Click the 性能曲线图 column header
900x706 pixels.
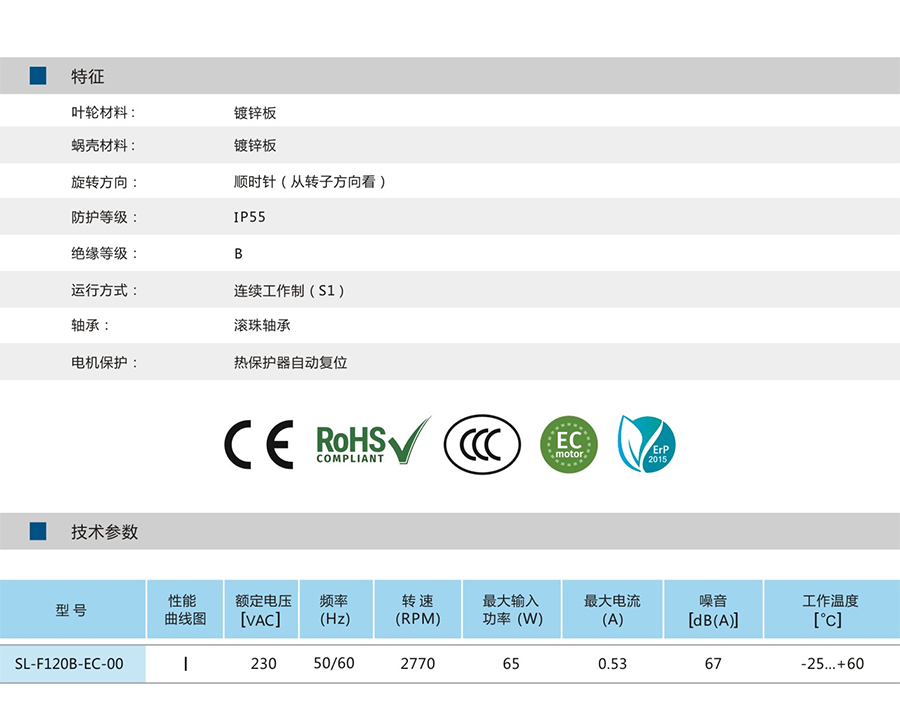click(x=185, y=610)
